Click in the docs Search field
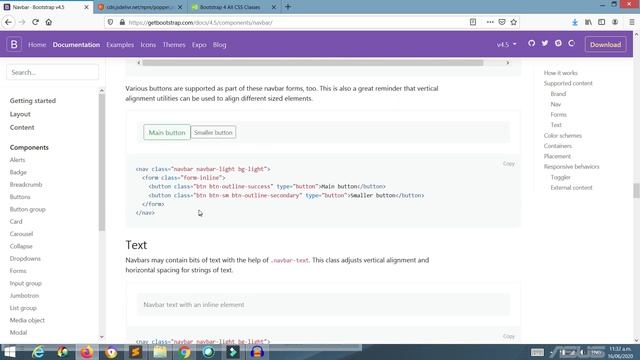The image size is (640, 360). click(x=52, y=72)
